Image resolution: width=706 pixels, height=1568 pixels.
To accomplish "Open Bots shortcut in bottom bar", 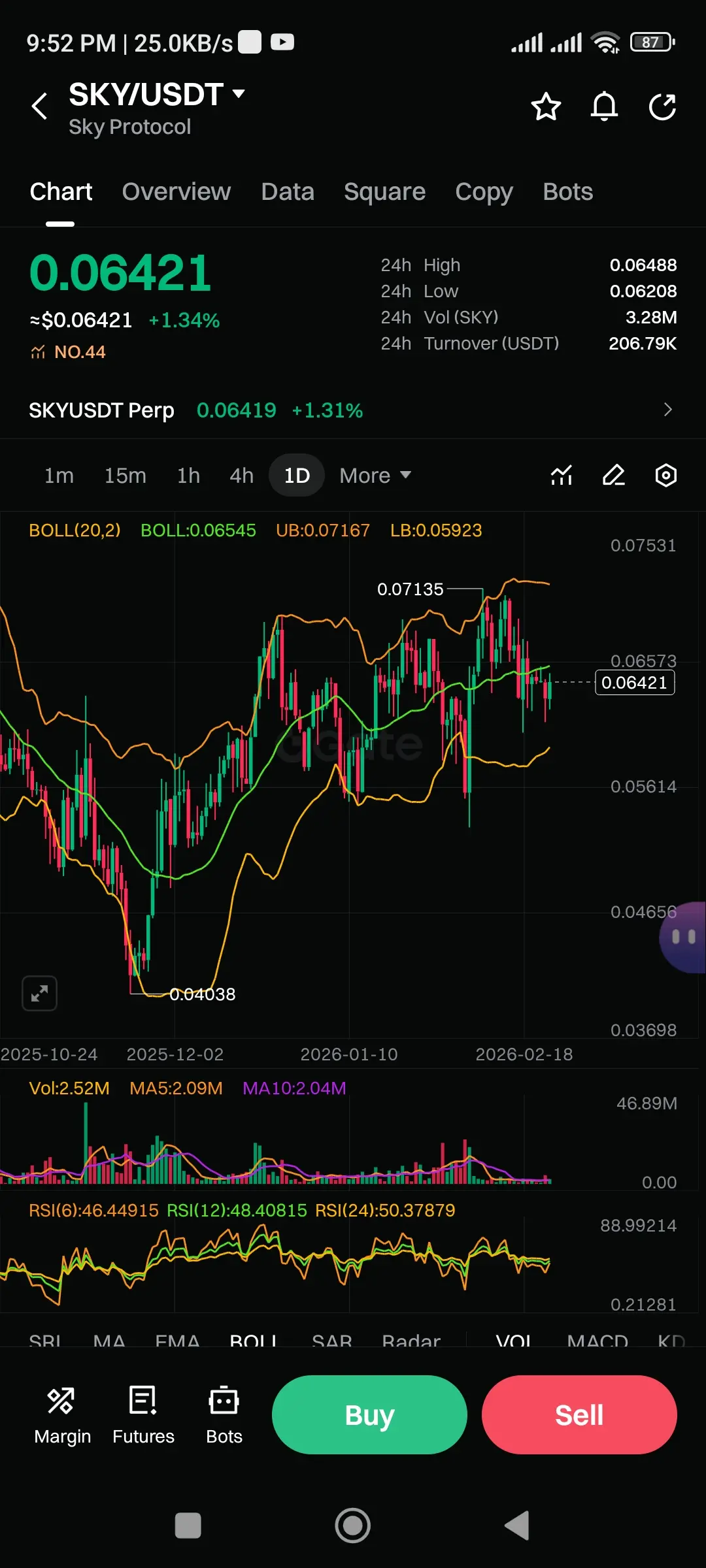I will point(224,1416).
